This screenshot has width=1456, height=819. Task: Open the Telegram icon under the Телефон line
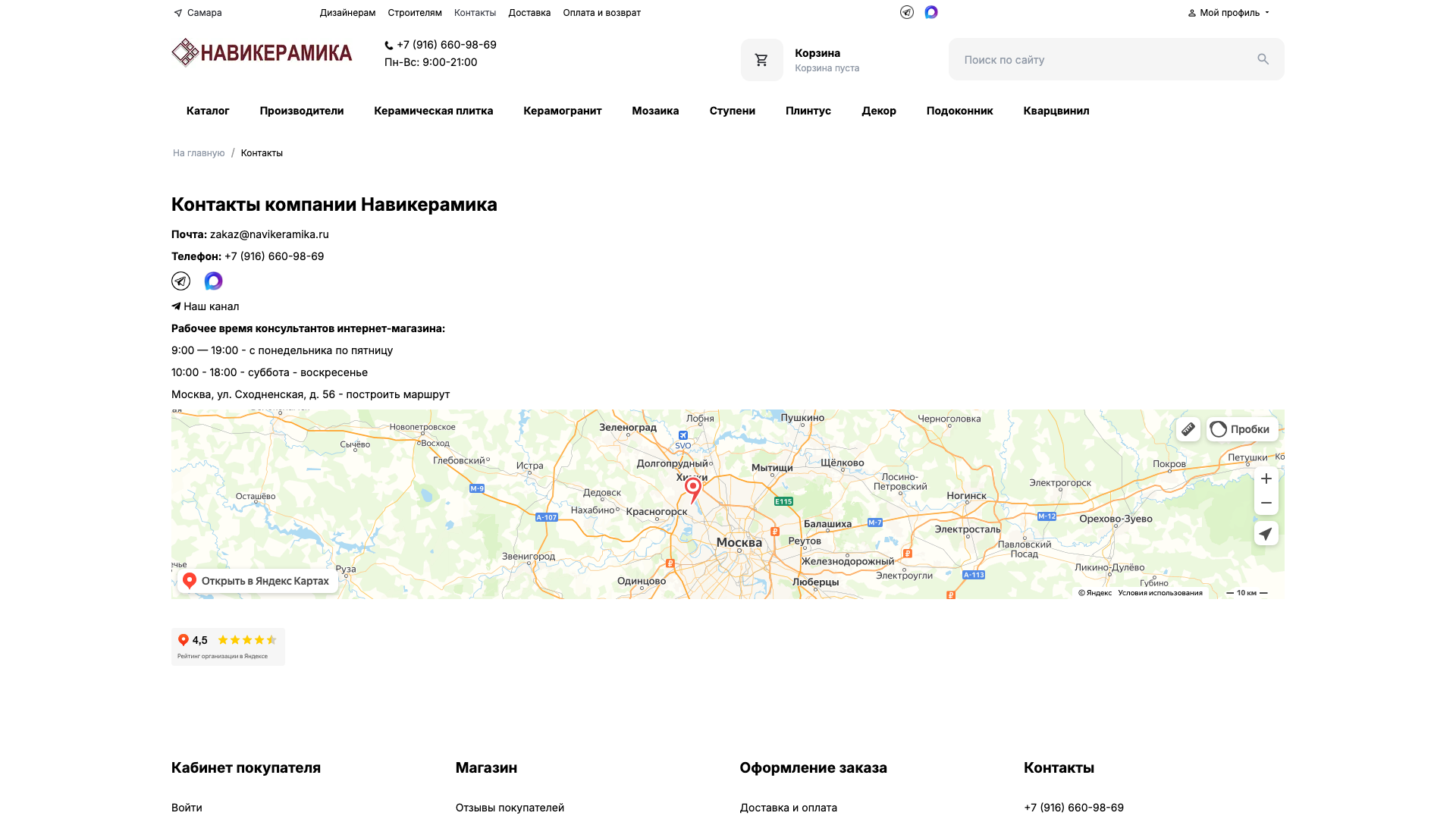coord(180,281)
